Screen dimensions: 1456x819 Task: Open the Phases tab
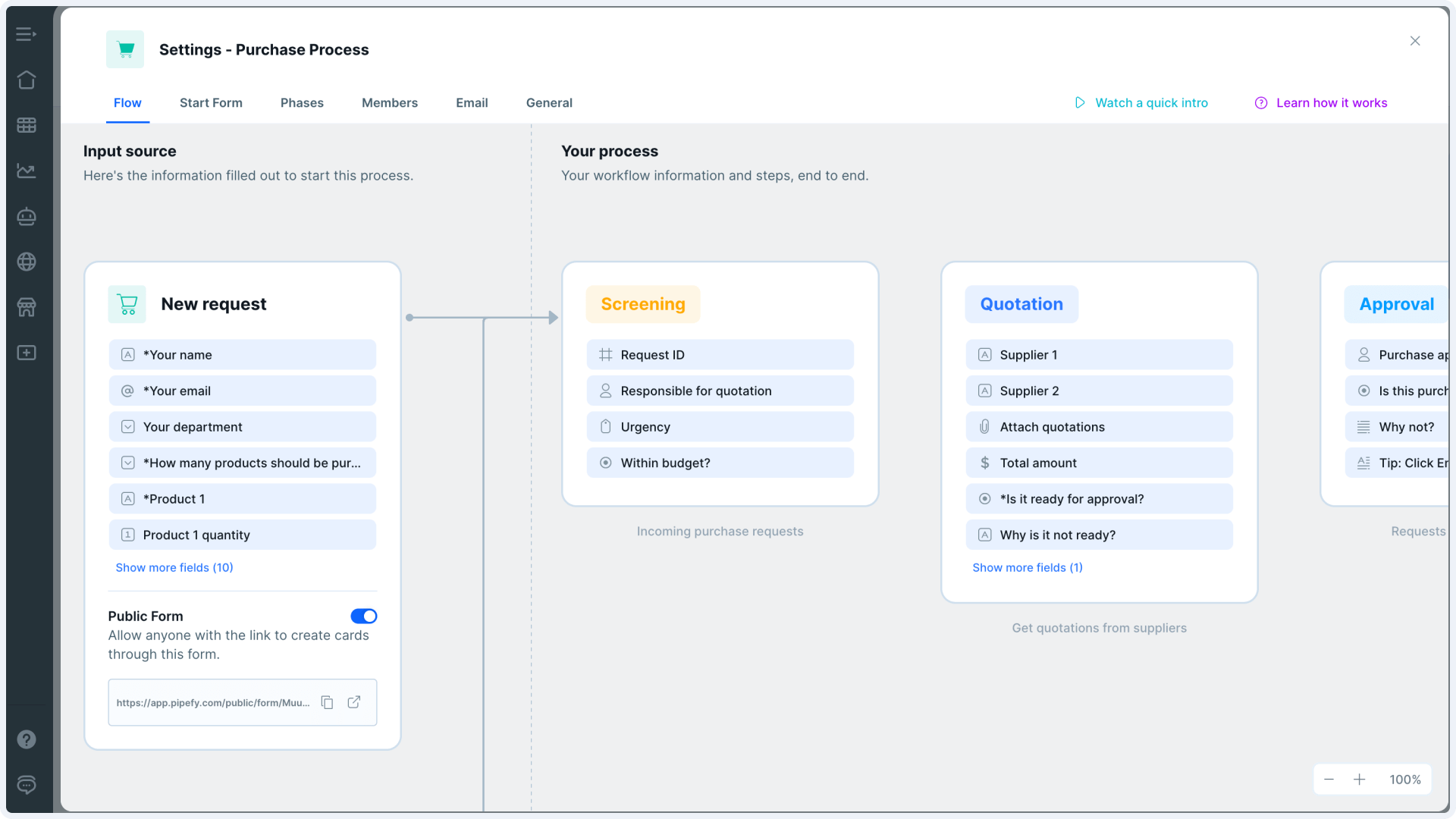[x=302, y=102]
